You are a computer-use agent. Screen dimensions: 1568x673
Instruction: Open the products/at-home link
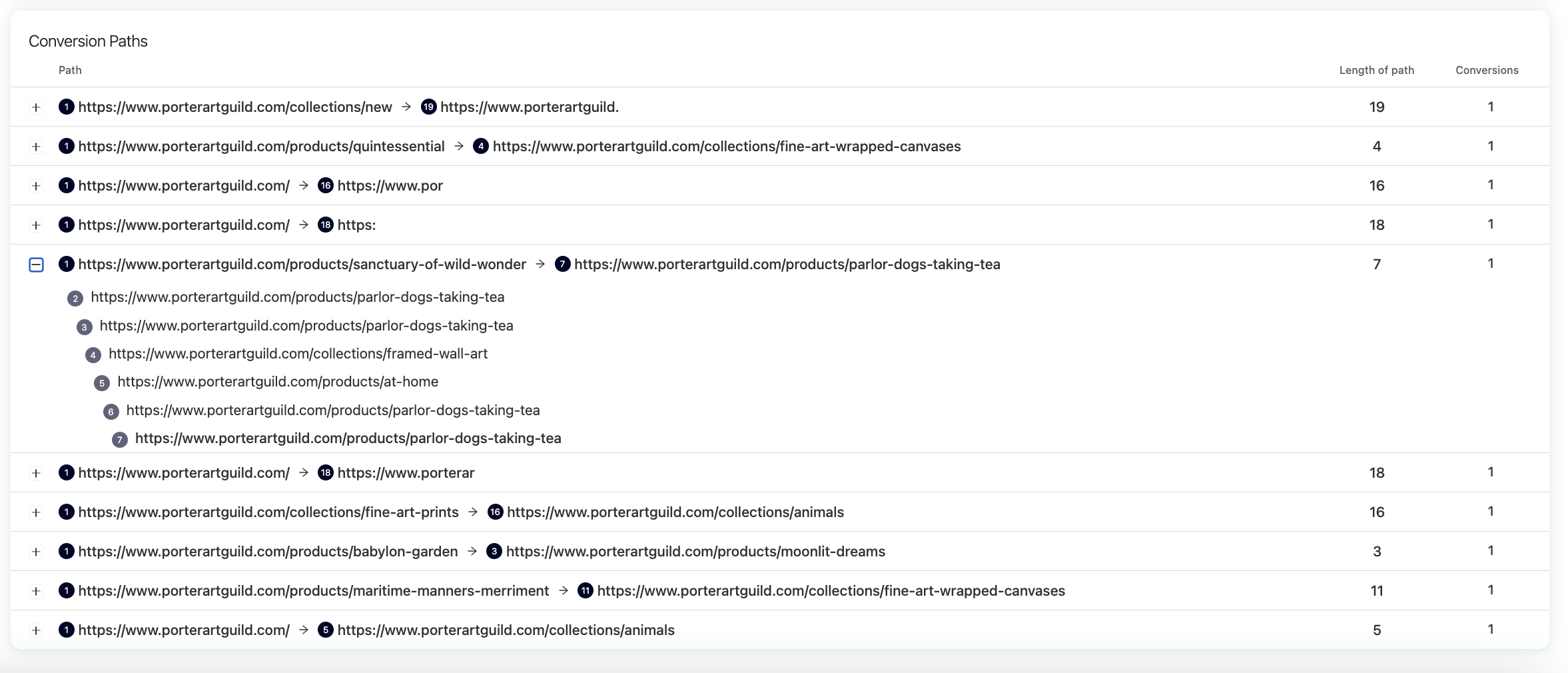(x=278, y=382)
